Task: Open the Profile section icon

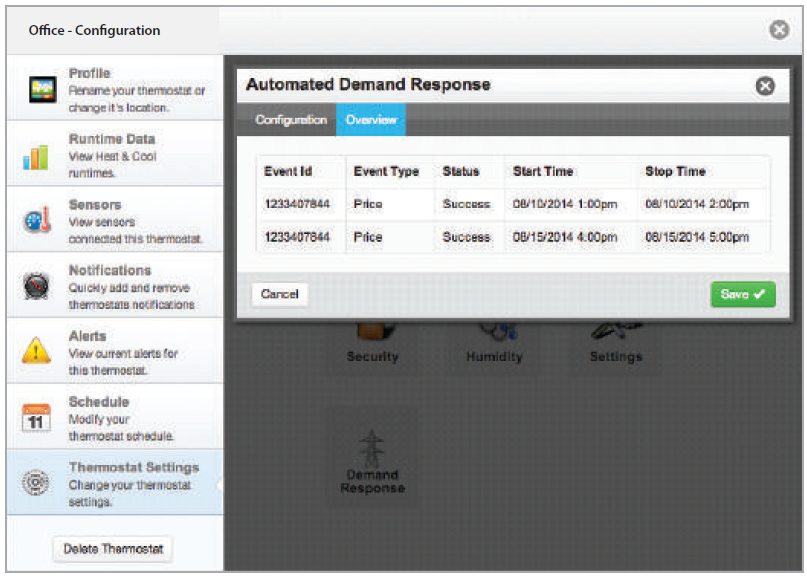Action: [x=42, y=90]
